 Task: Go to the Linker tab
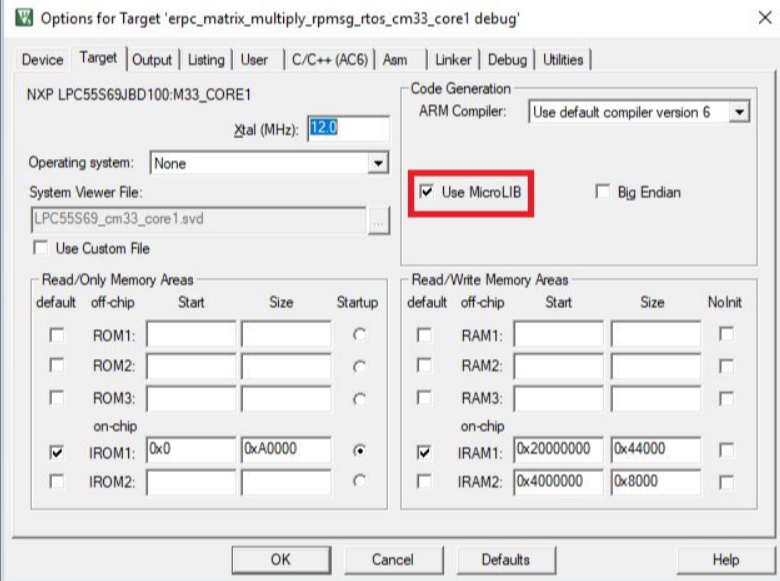tap(453, 60)
